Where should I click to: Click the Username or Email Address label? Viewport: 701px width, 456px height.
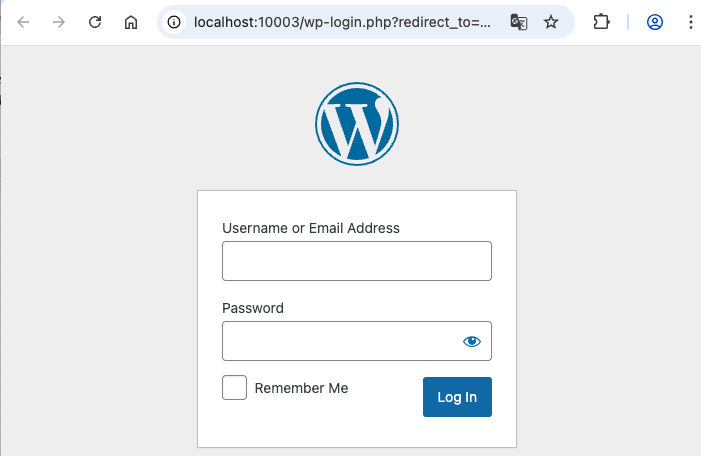point(311,228)
